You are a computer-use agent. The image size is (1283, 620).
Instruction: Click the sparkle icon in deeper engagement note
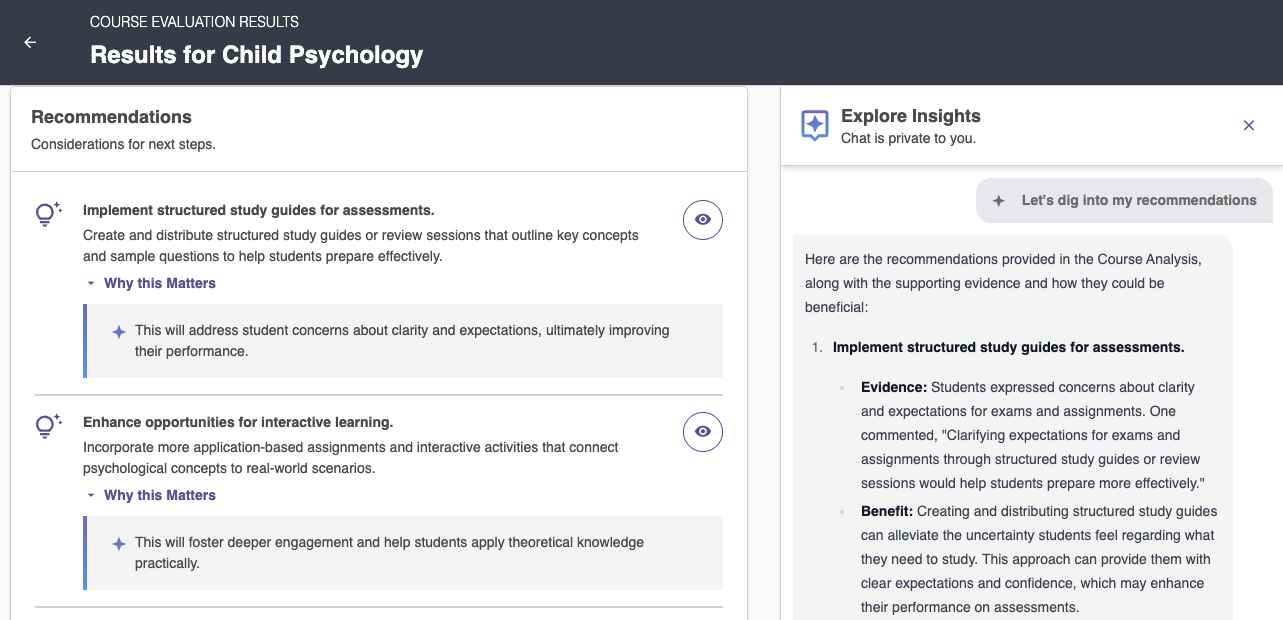click(119, 543)
